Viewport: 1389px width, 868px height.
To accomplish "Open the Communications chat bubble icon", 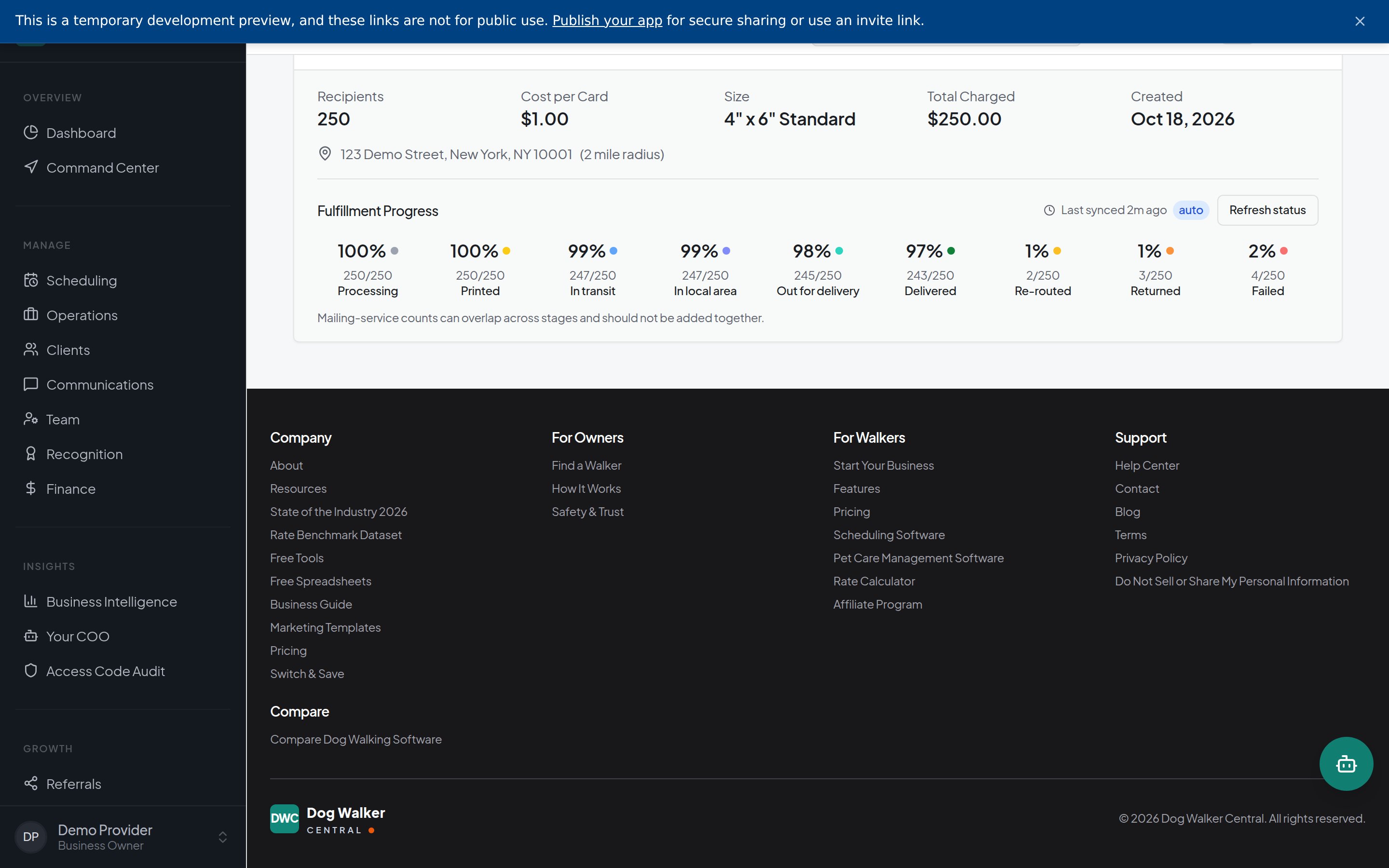I will point(30,384).
